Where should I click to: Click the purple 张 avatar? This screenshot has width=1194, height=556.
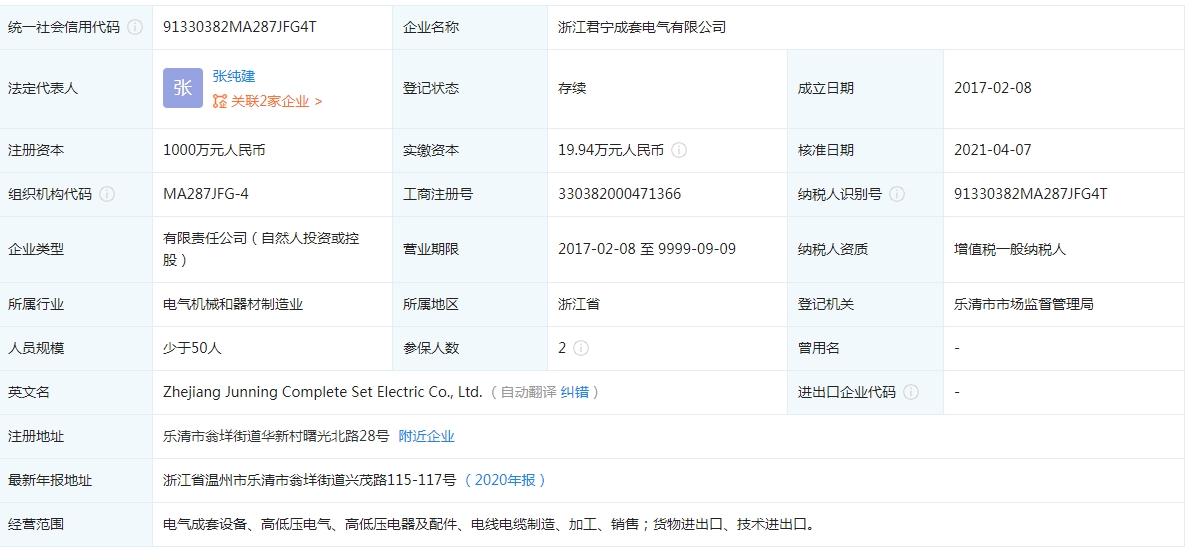pos(183,88)
